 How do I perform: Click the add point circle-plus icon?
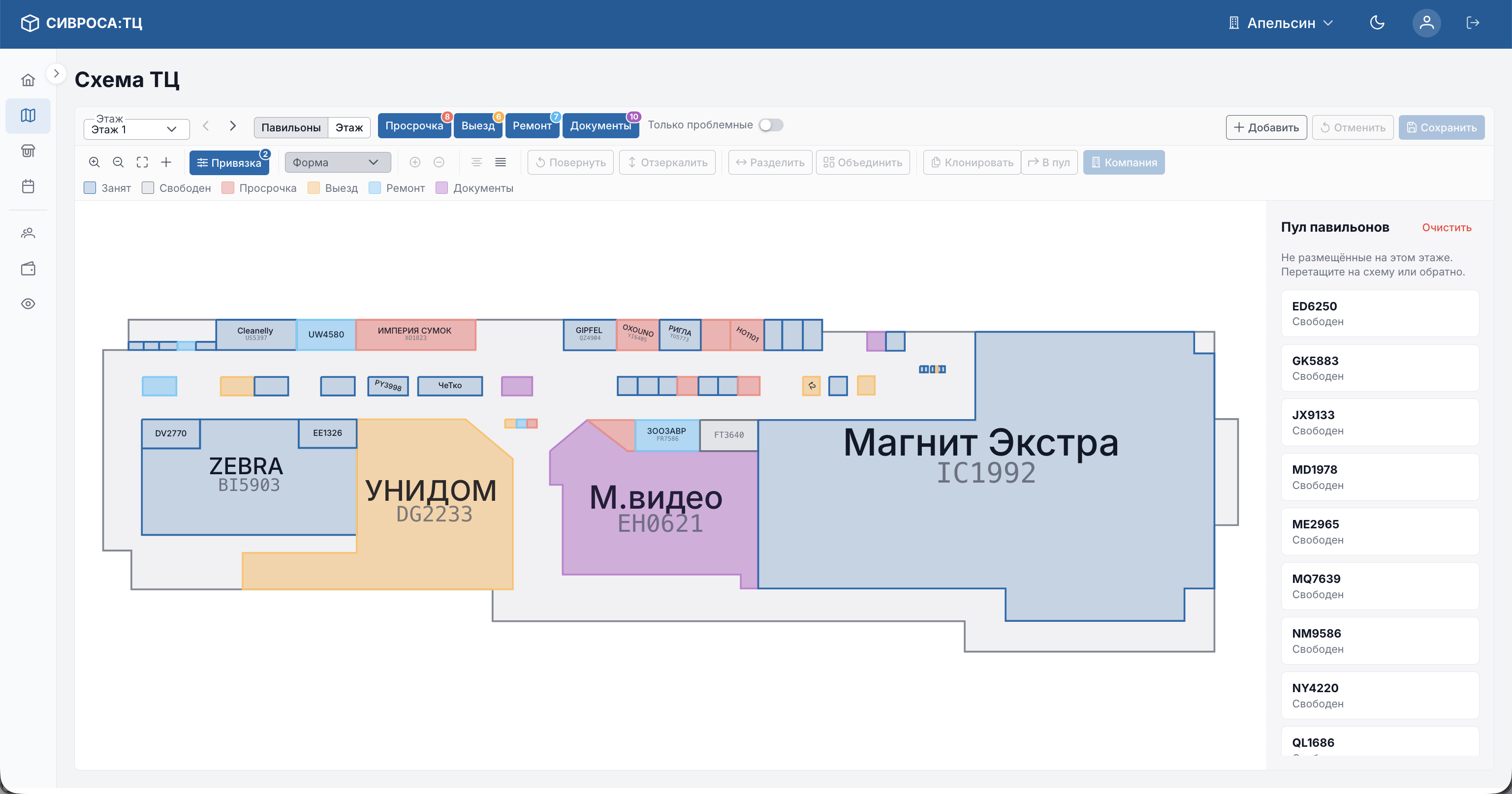pyautogui.click(x=415, y=162)
